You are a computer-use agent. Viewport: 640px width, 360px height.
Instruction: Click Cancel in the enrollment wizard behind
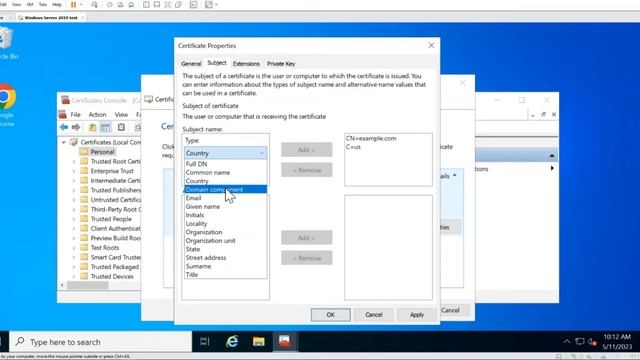pyautogui.click(x=451, y=310)
